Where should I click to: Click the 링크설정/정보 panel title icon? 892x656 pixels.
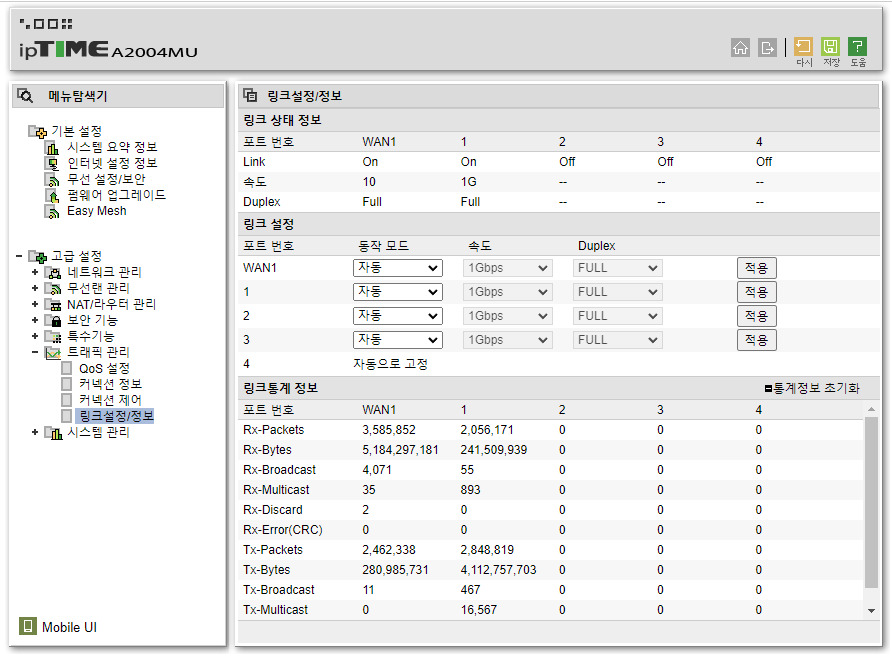[251, 96]
